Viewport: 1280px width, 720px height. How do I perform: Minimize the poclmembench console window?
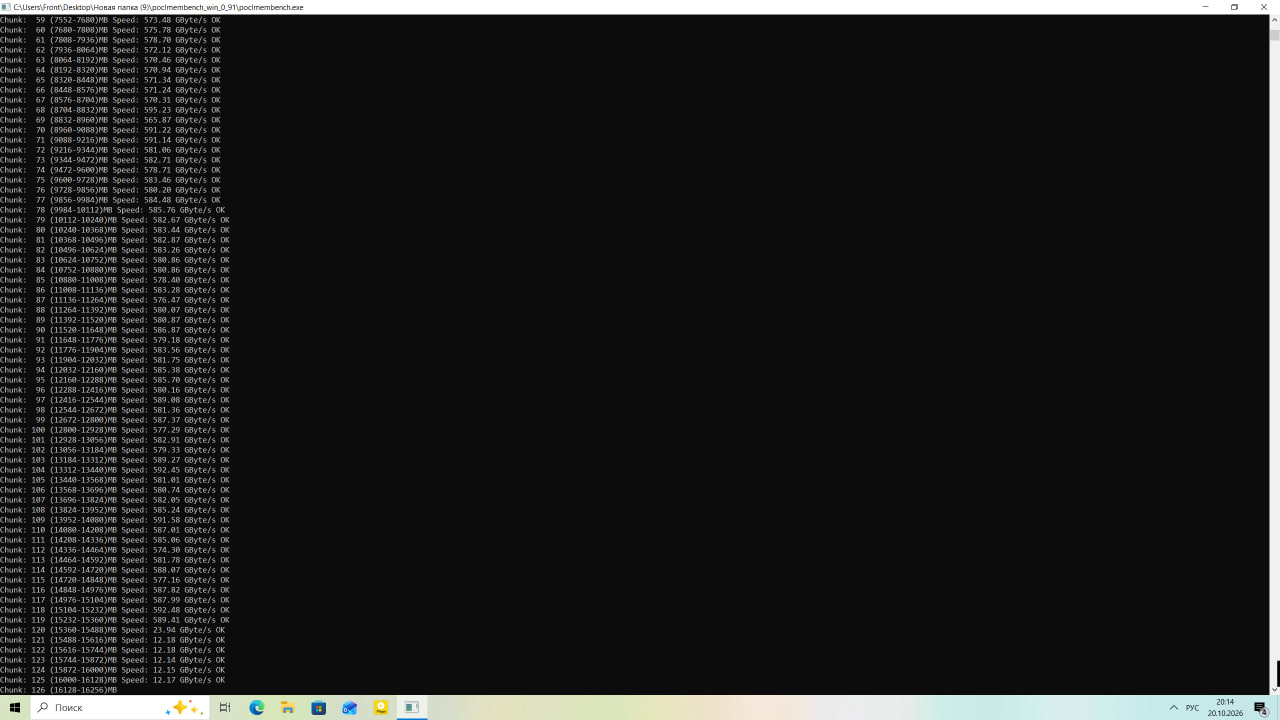click(1205, 7)
